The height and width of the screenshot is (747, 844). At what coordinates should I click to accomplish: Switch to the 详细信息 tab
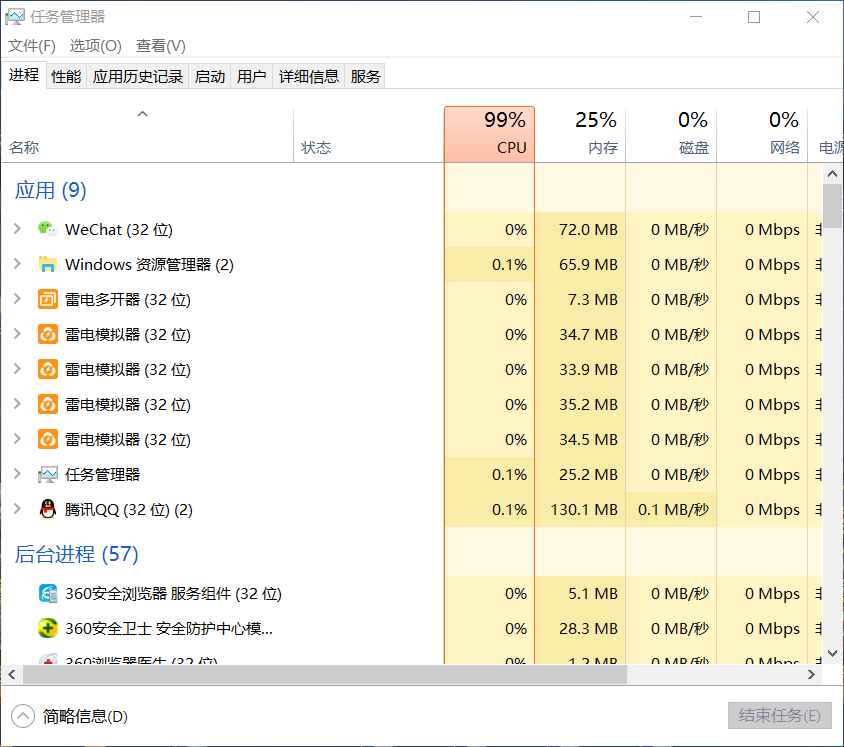point(309,76)
